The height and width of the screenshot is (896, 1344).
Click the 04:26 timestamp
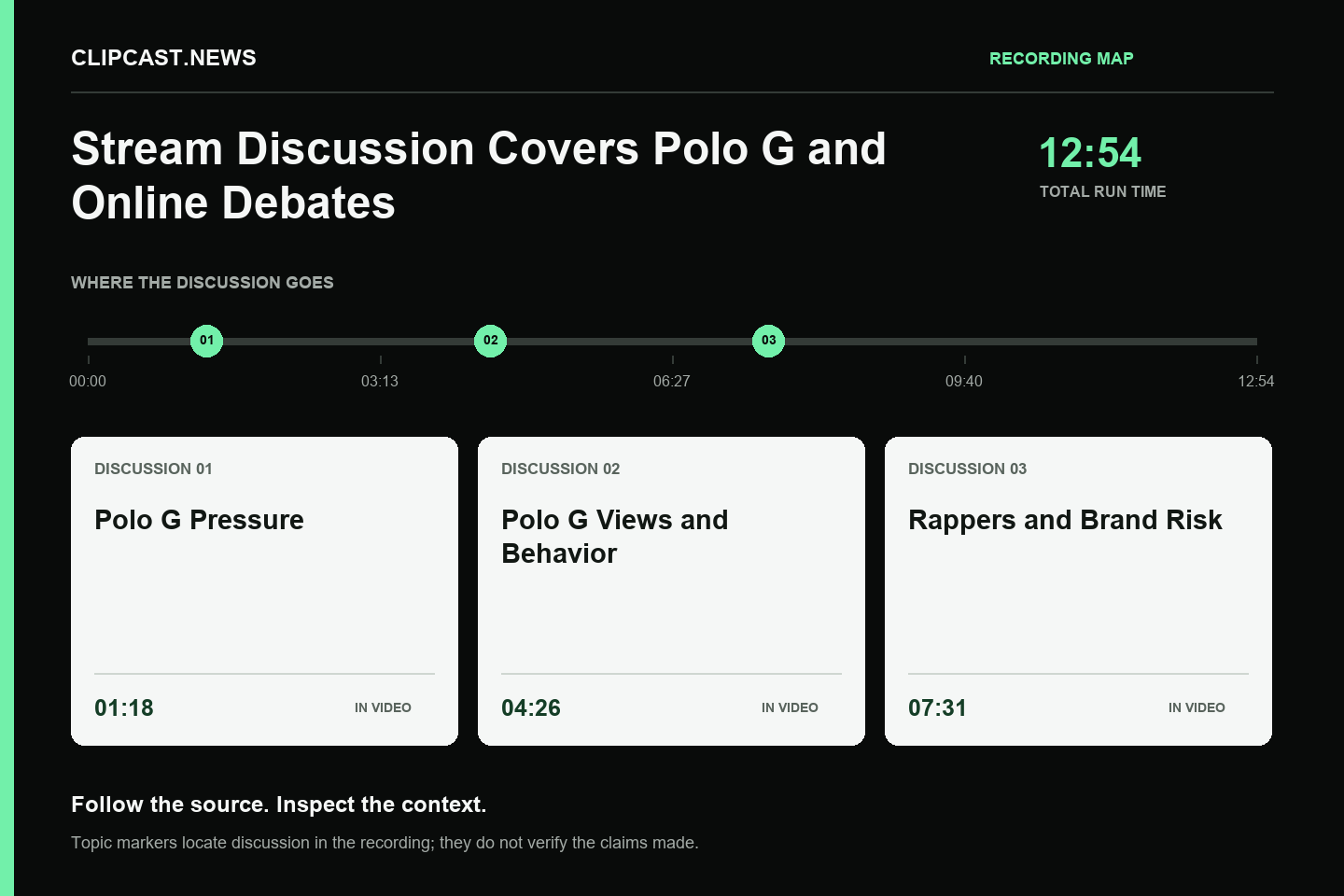tap(531, 707)
